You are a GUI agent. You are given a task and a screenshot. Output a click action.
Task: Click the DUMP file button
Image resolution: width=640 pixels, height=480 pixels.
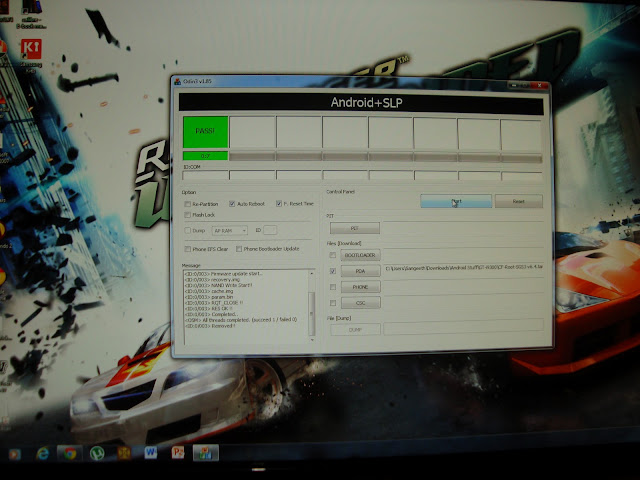coord(356,329)
